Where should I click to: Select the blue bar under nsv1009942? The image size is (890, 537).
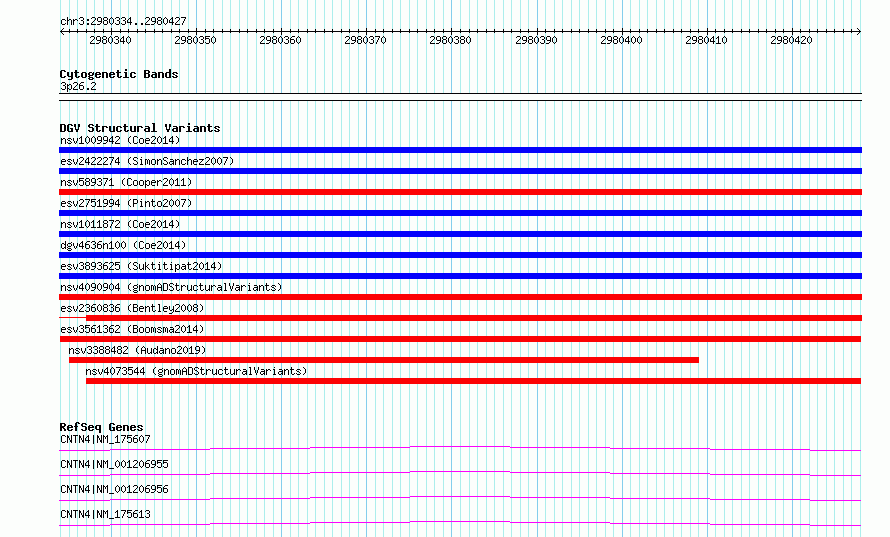(x=460, y=150)
